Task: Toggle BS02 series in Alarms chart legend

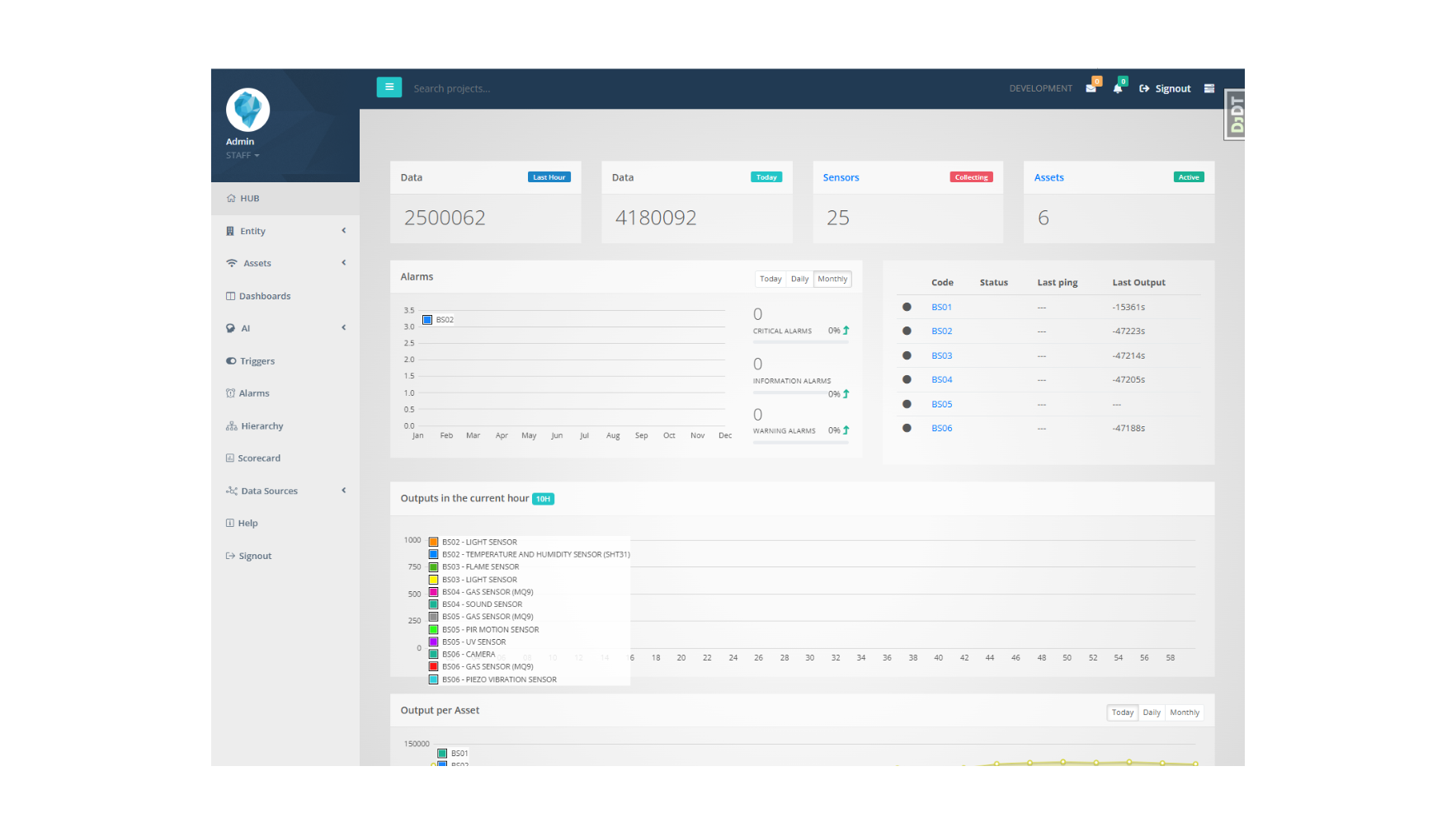Action: point(437,320)
